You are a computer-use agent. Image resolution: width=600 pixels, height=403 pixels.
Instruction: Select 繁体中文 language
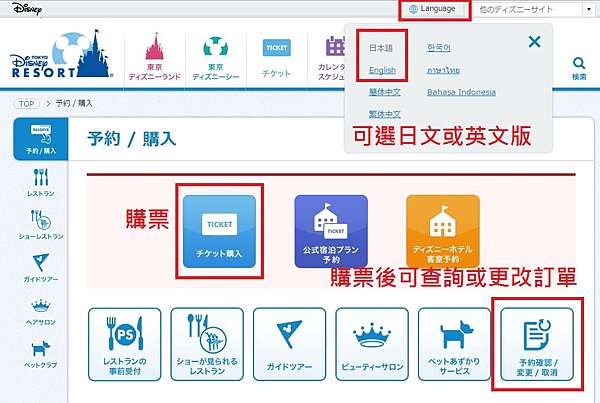pyautogui.click(x=385, y=114)
